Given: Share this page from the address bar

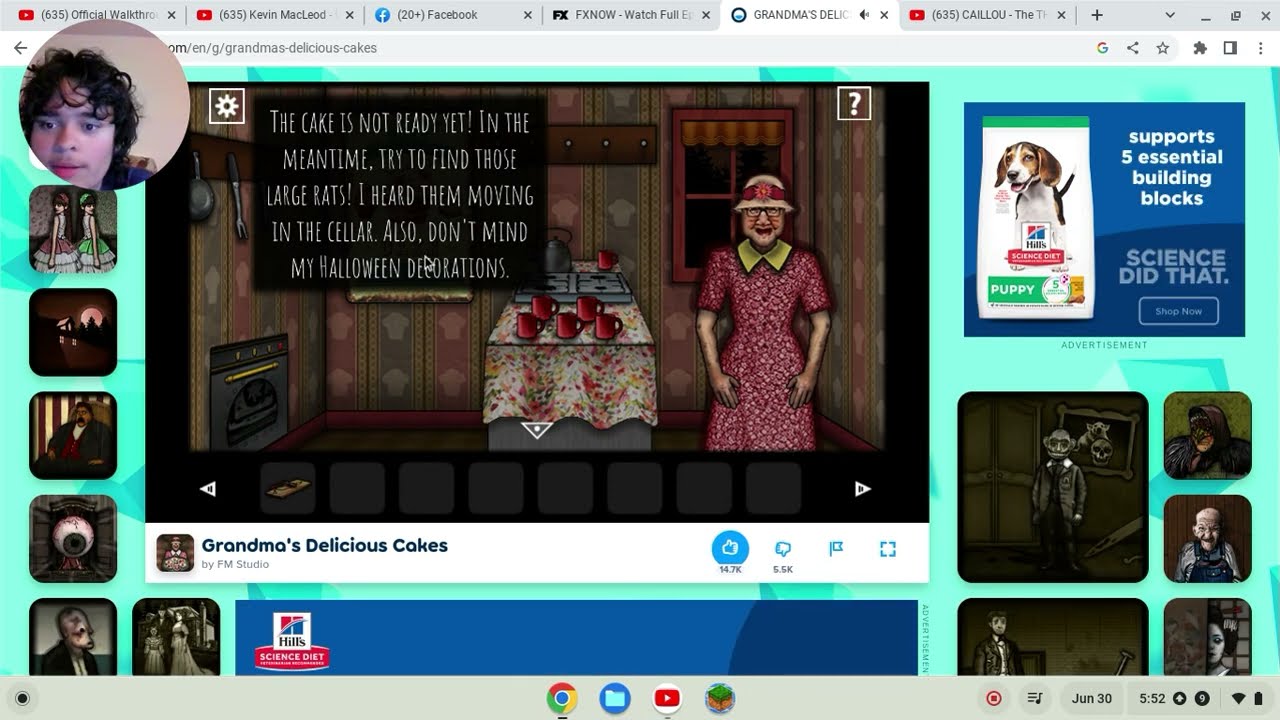Looking at the screenshot, I should (x=1132, y=48).
